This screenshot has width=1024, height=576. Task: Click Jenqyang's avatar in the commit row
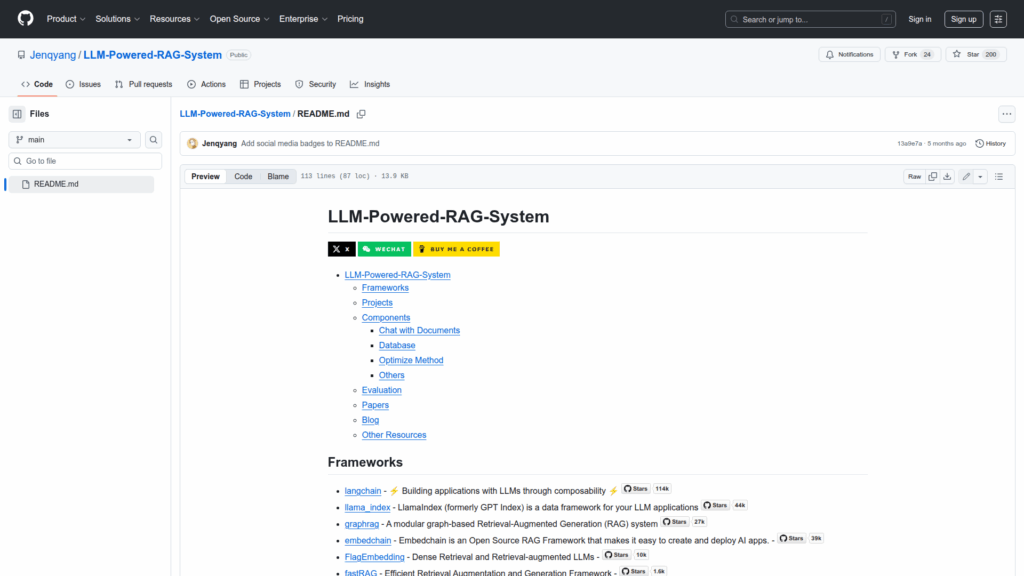coord(192,144)
